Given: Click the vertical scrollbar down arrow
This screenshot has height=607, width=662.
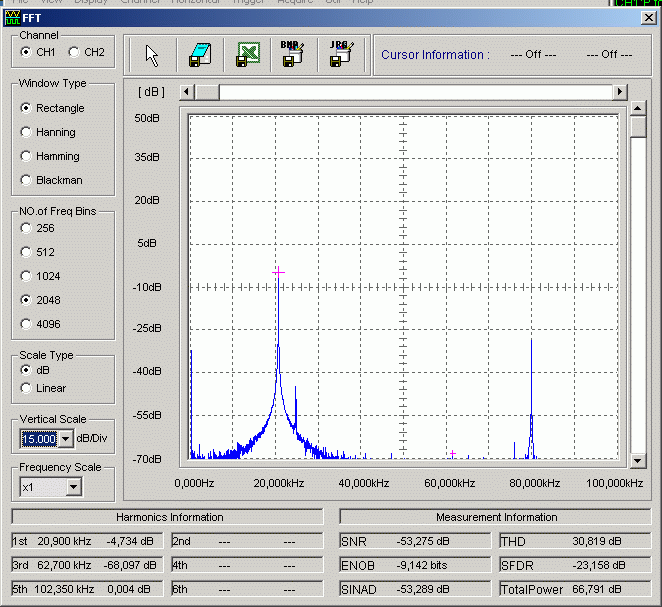Looking at the screenshot, I should tap(638, 461).
